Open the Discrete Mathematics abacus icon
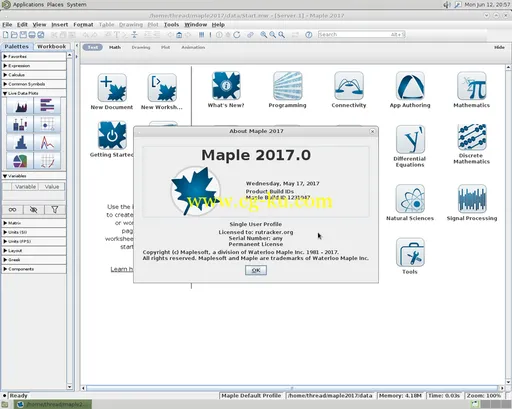Screen dimensions: 512x409 coord(472,137)
